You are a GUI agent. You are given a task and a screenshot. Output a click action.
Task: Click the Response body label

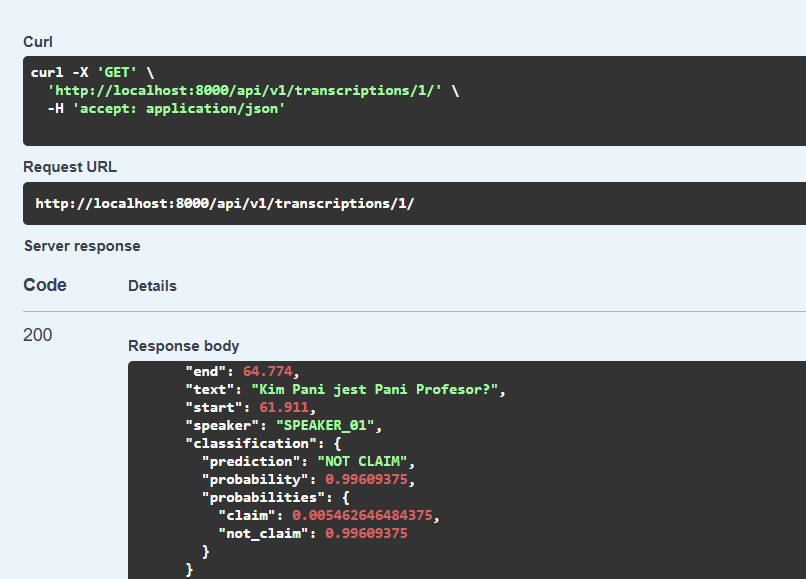[x=183, y=346]
